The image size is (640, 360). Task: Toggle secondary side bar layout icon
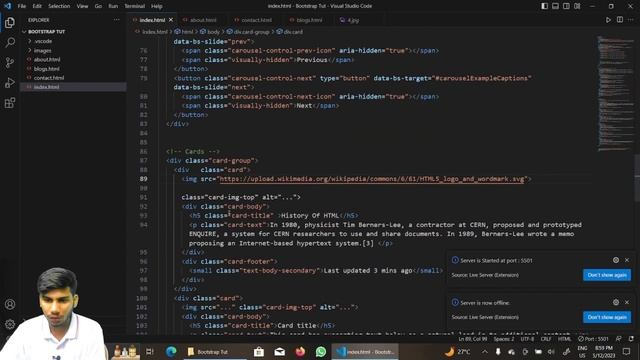(566, 6)
